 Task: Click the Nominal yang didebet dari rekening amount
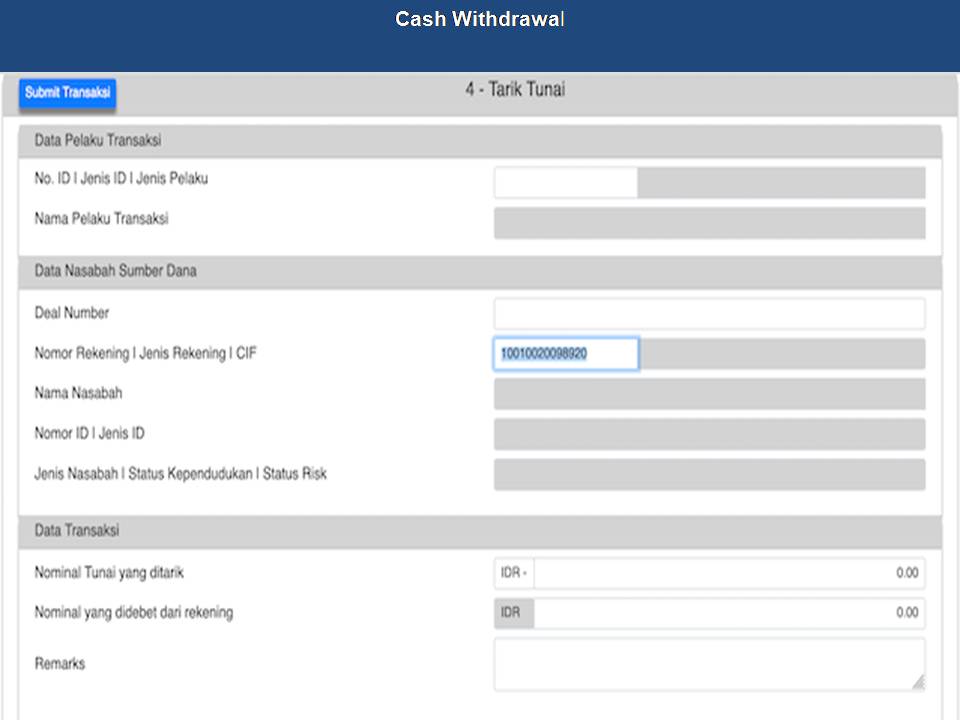pos(730,613)
